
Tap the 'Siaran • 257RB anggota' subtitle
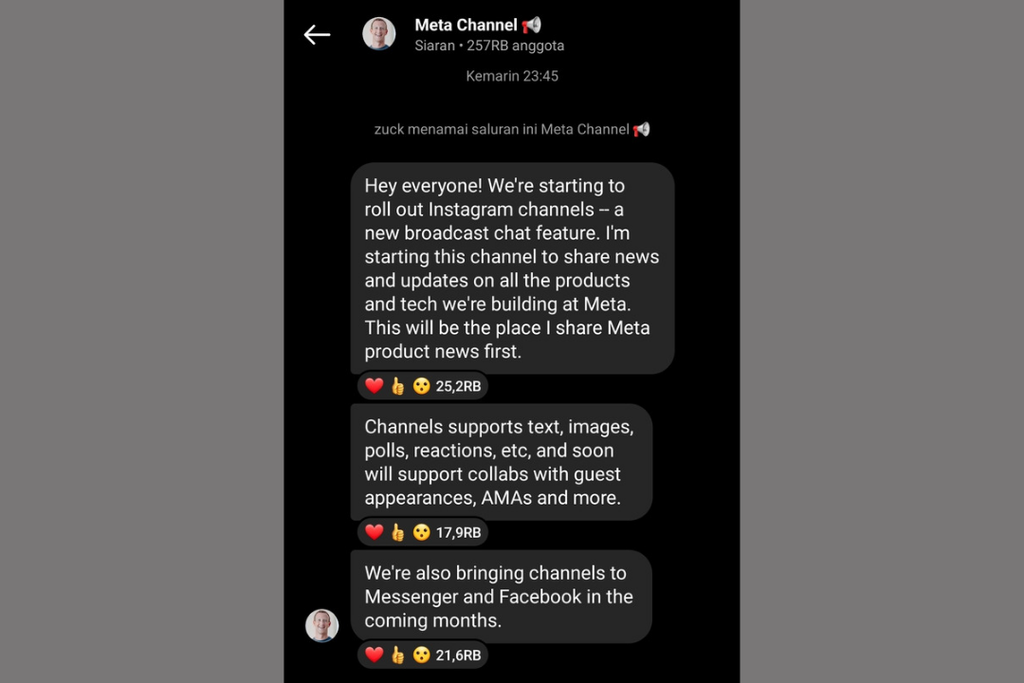[x=489, y=46]
